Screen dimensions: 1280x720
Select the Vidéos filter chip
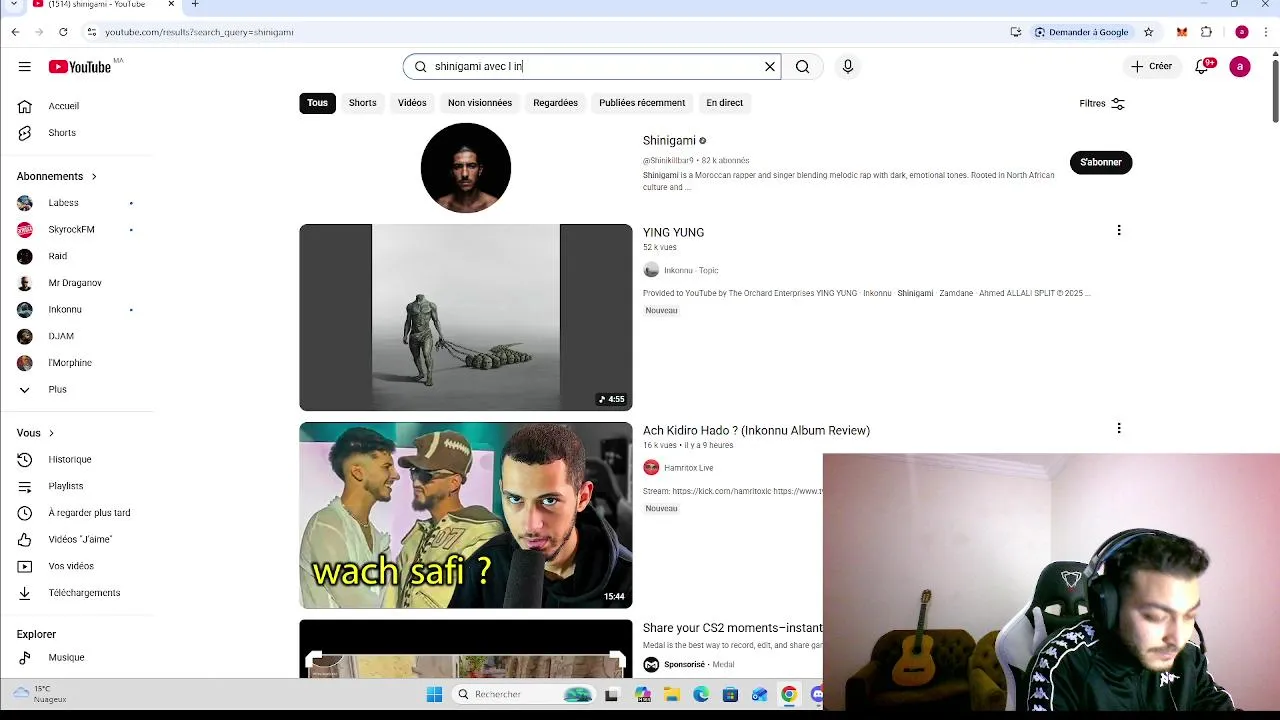(412, 103)
